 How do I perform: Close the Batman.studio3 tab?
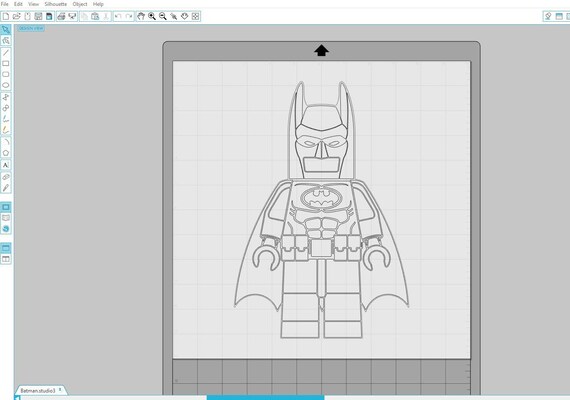pyautogui.click(x=60, y=390)
